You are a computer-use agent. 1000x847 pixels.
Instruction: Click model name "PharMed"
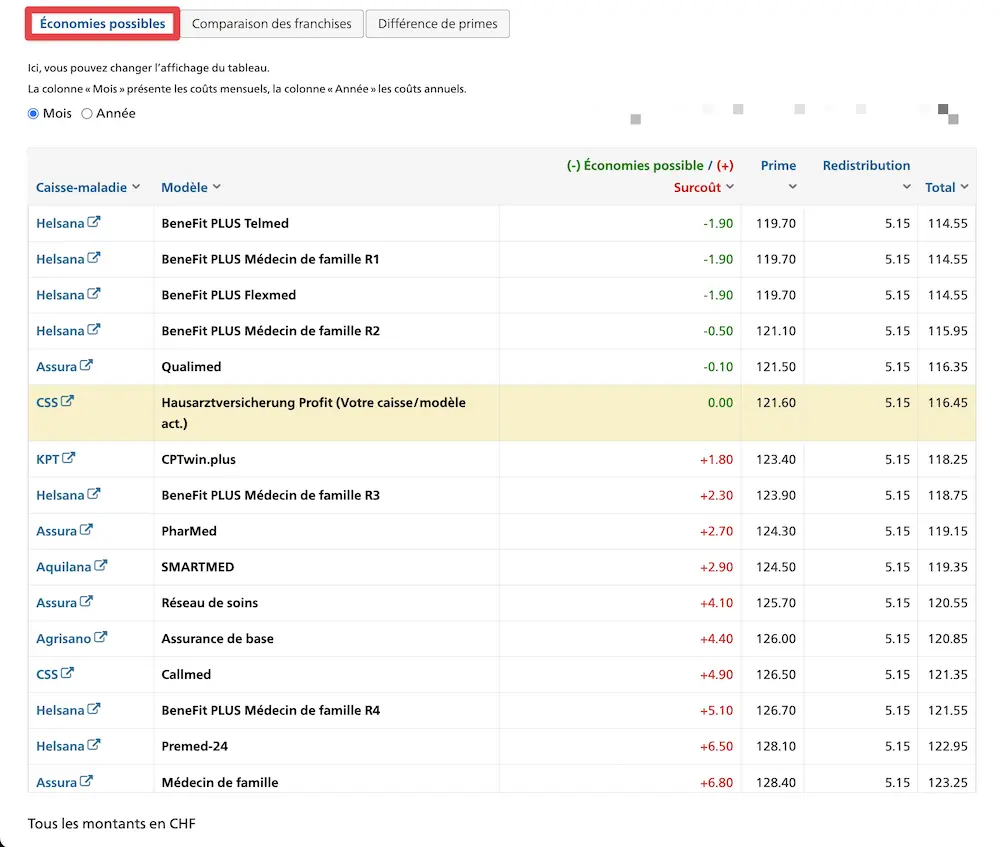pos(189,531)
